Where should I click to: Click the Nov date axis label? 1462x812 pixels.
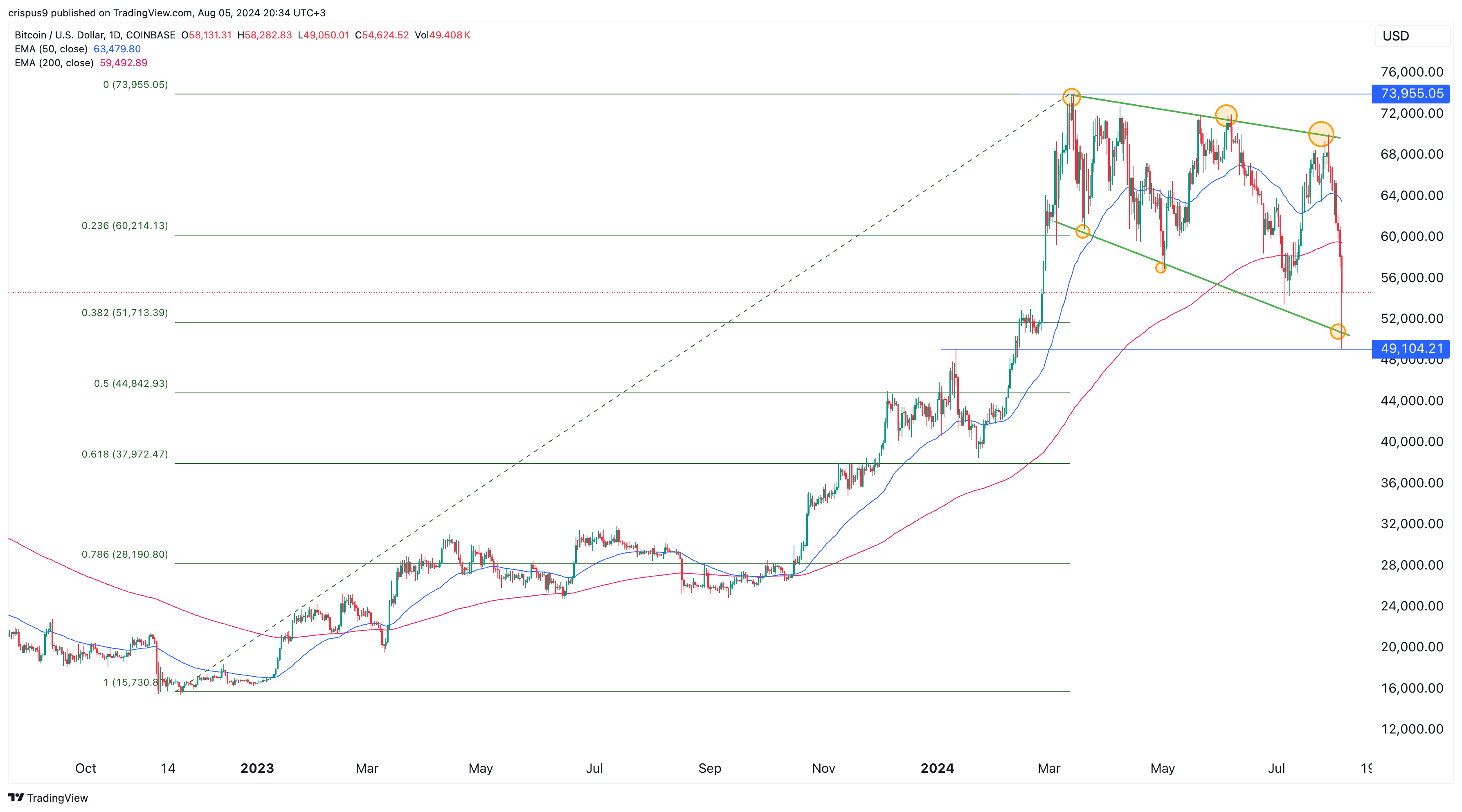pos(823,768)
